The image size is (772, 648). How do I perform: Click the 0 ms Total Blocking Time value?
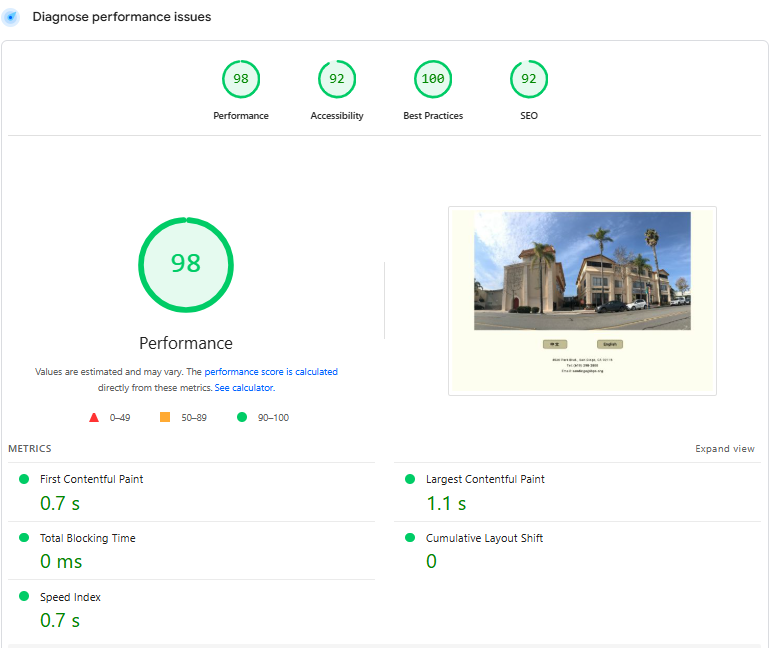pos(61,561)
